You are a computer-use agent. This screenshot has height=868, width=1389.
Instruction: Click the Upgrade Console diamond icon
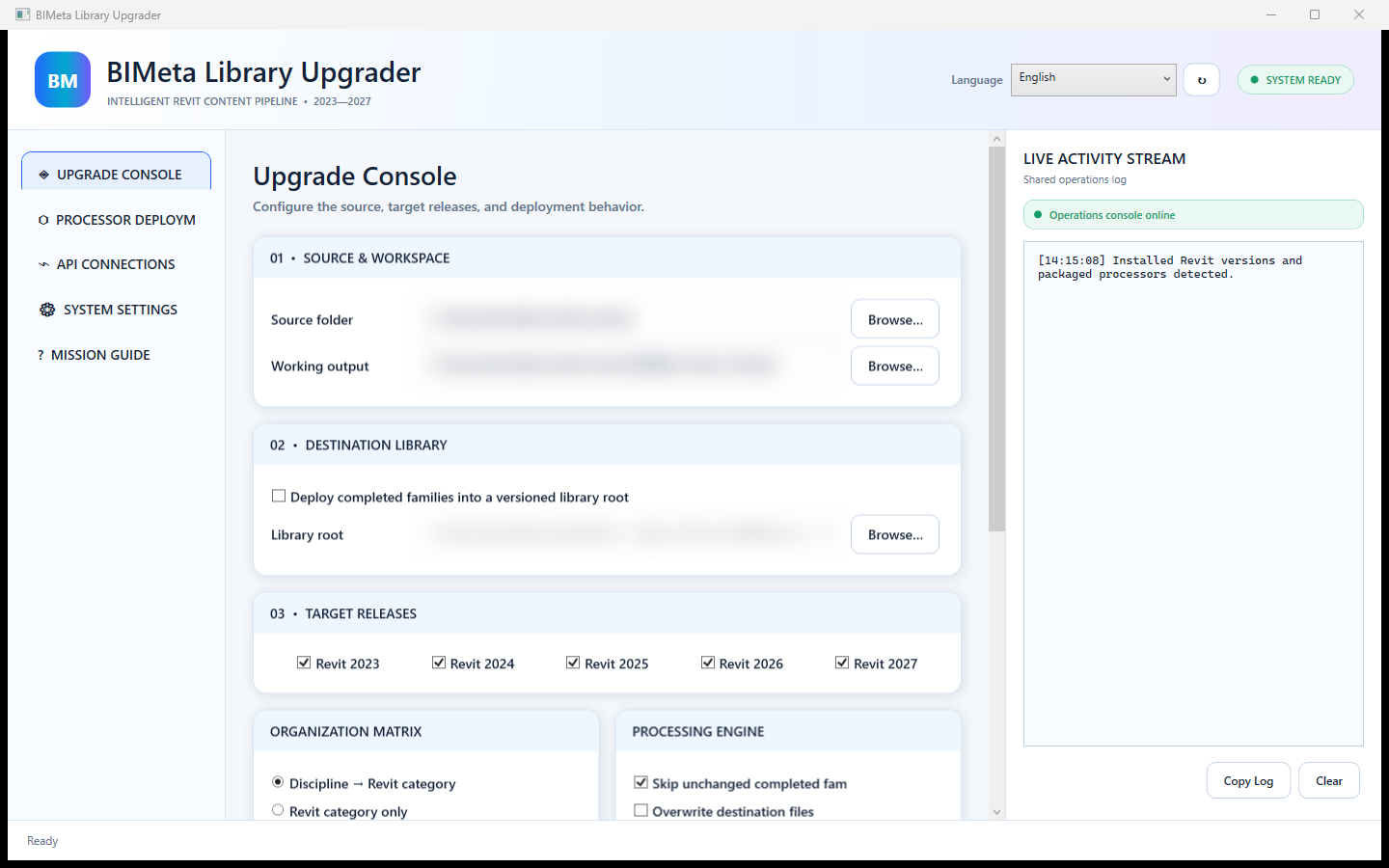pos(43,175)
